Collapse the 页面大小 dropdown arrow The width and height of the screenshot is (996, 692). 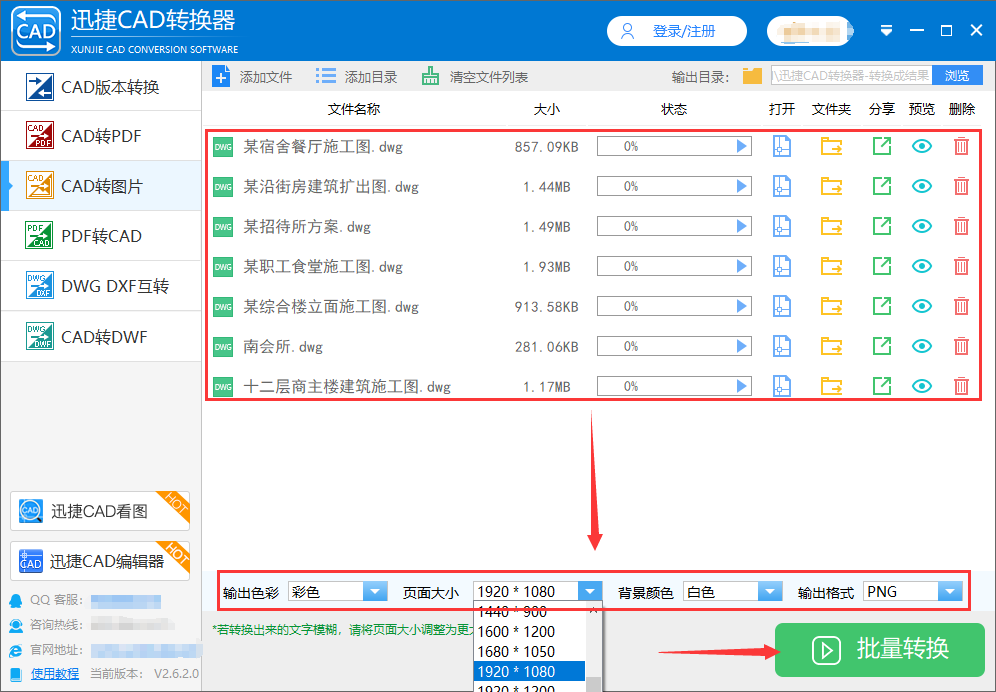click(x=590, y=592)
